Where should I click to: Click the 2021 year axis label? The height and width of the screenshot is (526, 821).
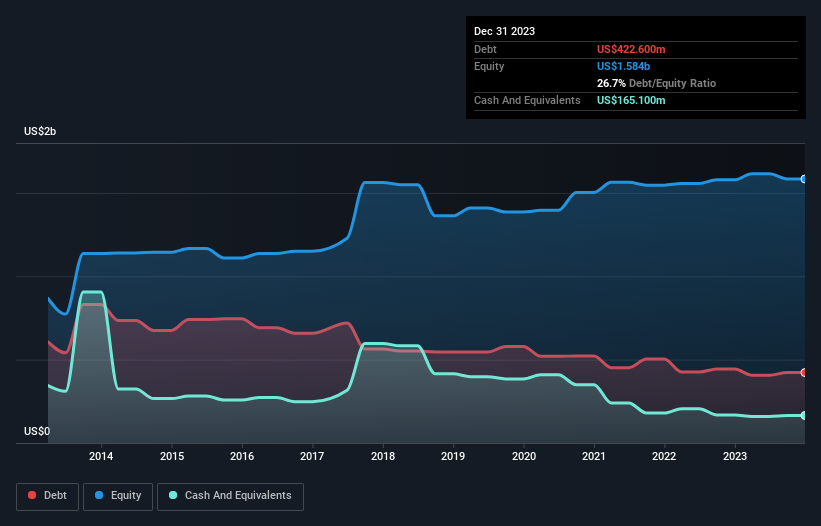click(594, 457)
